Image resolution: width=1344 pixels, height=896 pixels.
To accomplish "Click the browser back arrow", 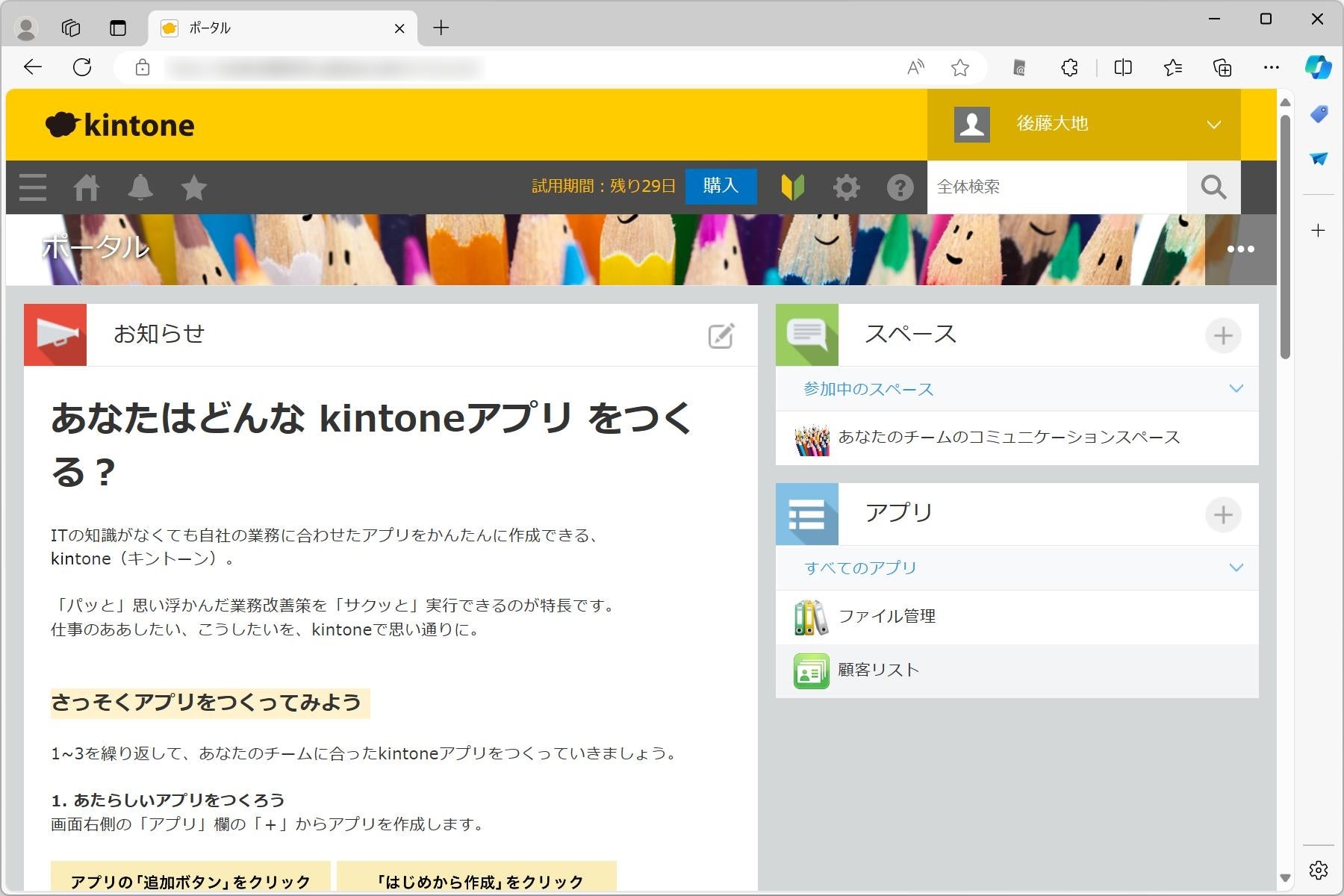I will coord(33,68).
